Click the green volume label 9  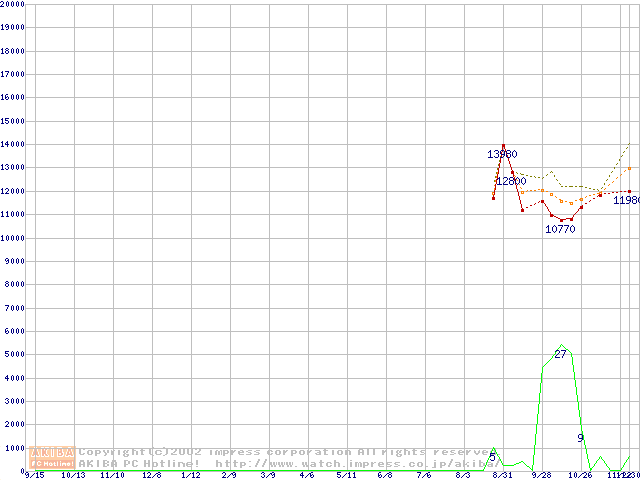(580, 438)
